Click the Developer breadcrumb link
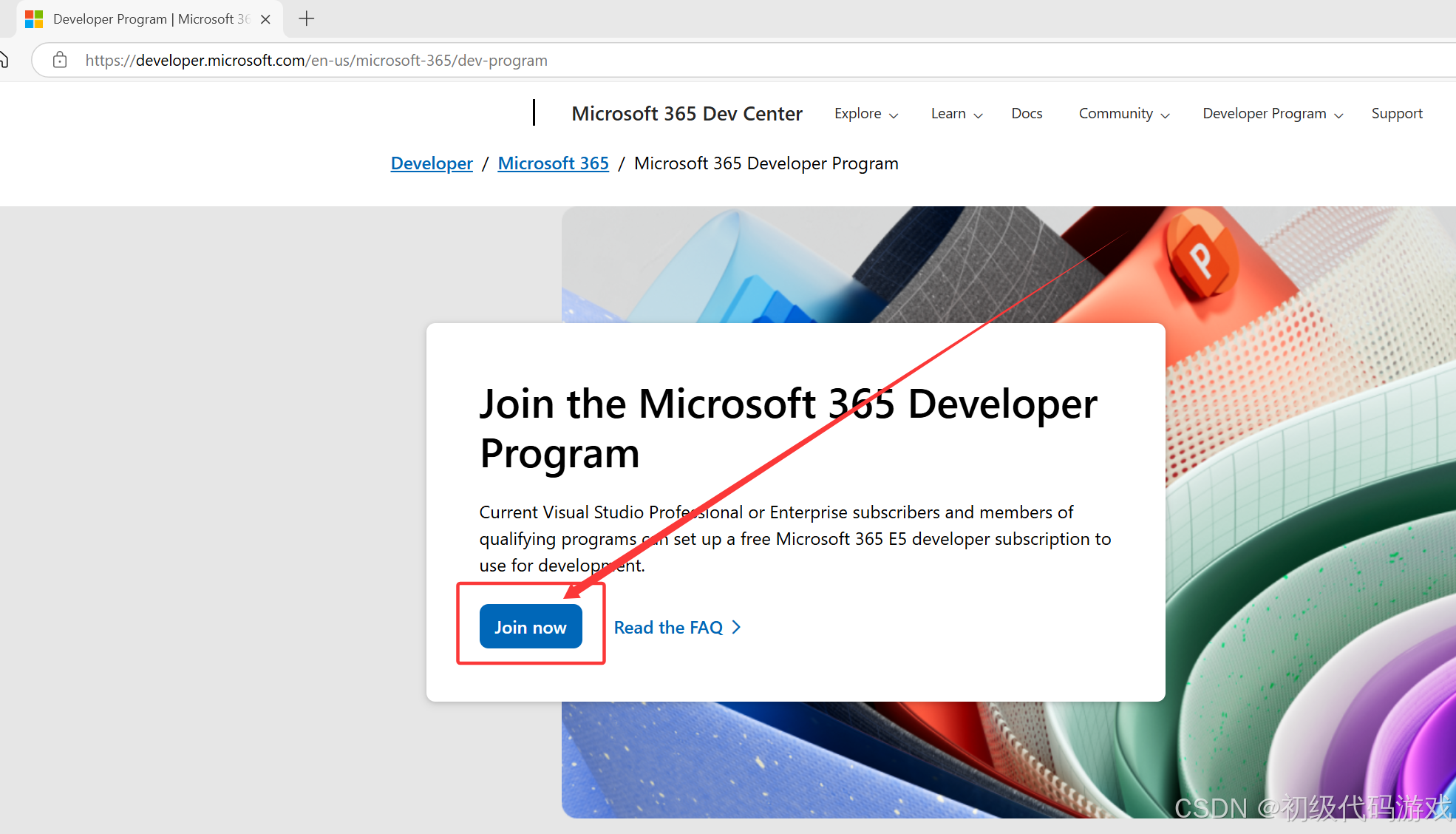Viewport: 1456px width, 834px height. tap(432, 163)
